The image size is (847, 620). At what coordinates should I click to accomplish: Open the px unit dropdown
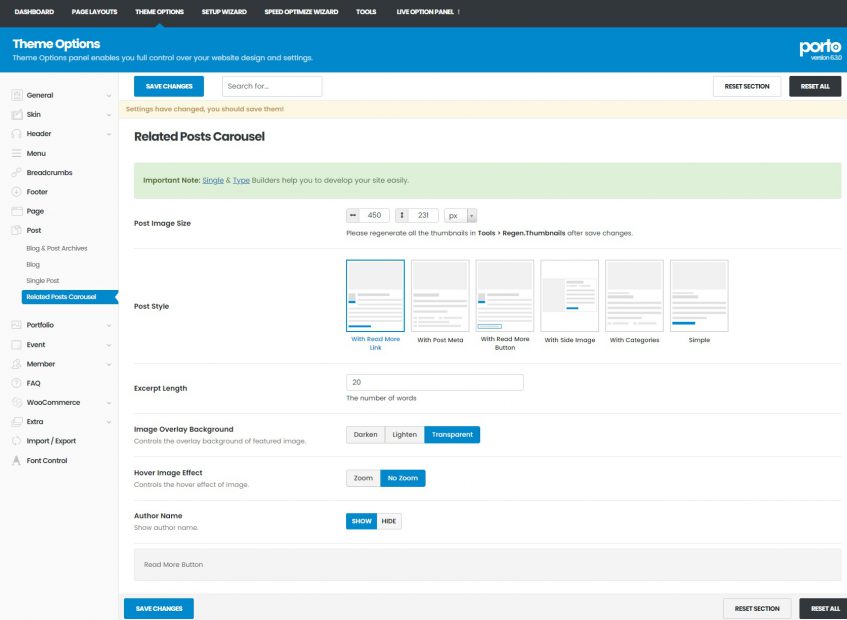click(x=461, y=215)
